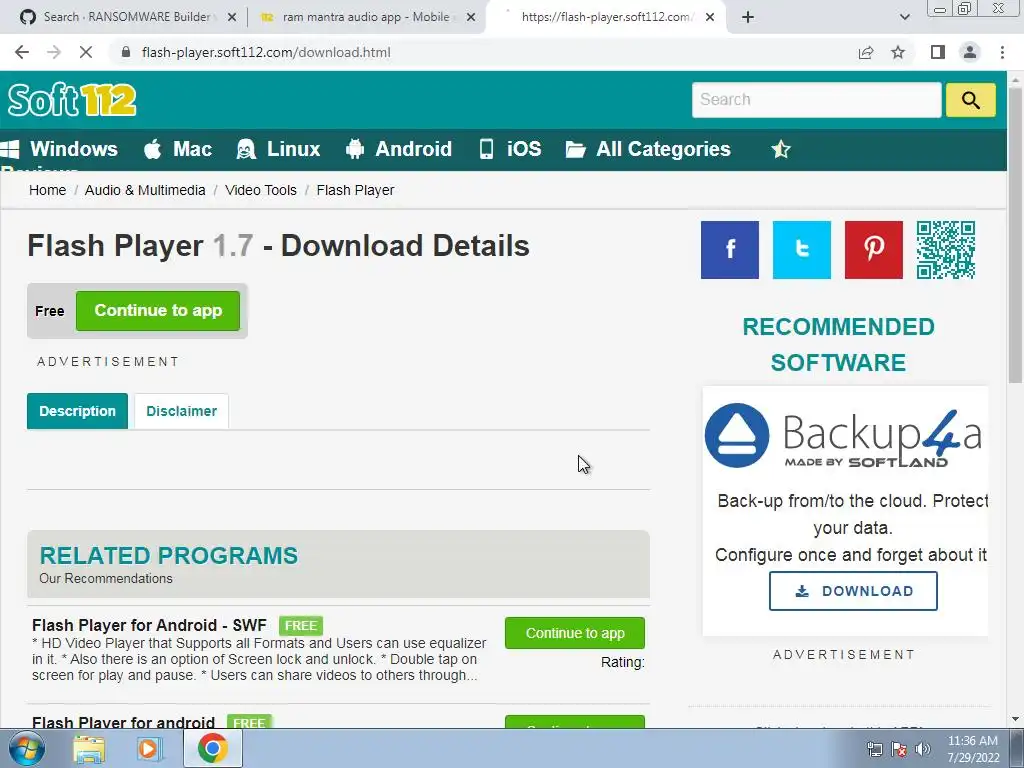Share on Pinterest icon
This screenshot has width=1024, height=768.
click(x=873, y=249)
